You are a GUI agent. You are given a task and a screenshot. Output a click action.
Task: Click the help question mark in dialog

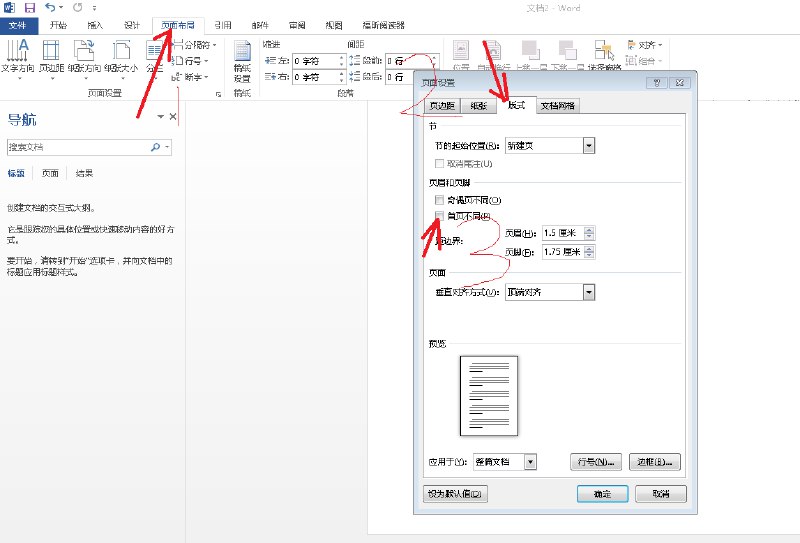(657, 83)
